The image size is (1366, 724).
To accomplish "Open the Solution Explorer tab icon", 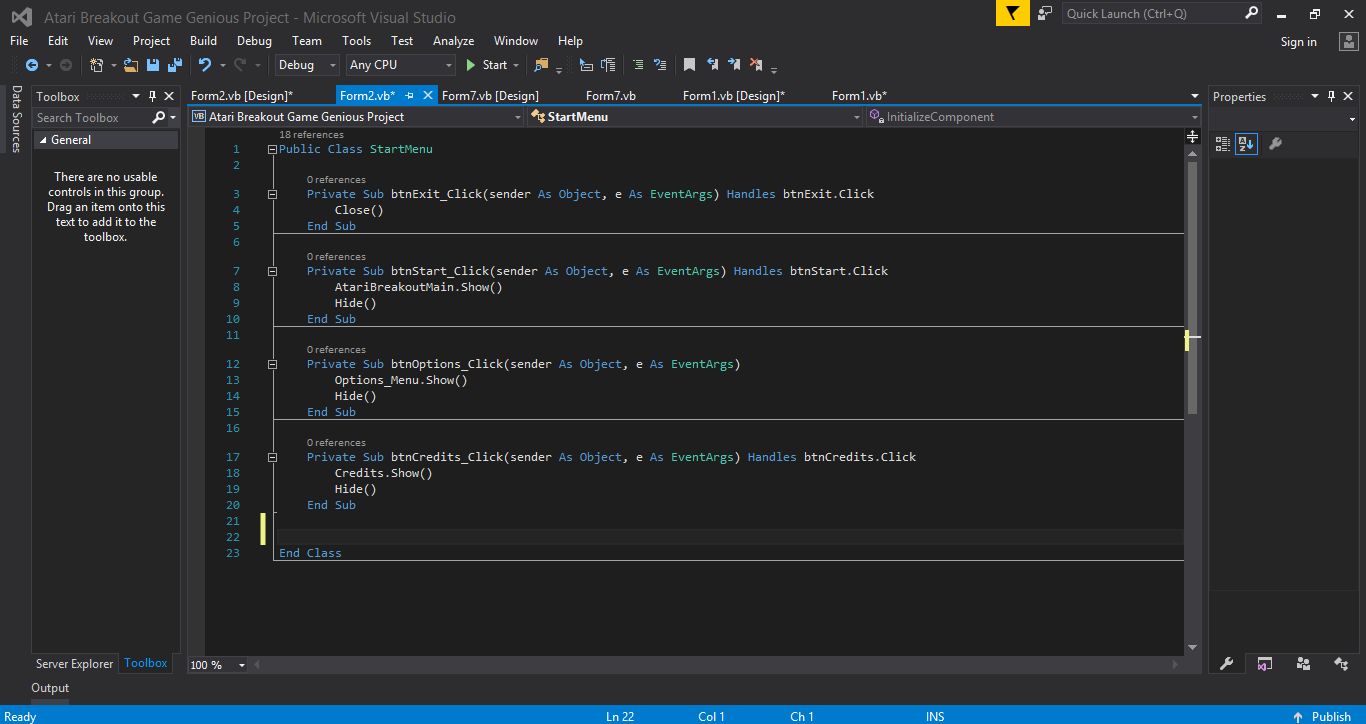I will pos(1265,664).
